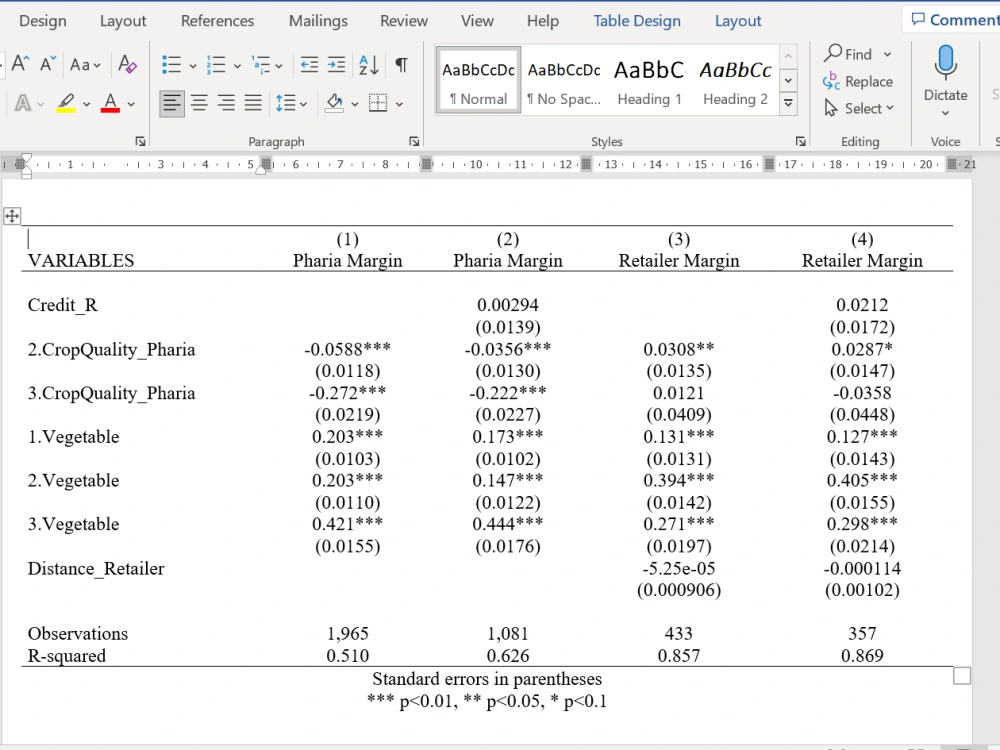Switch to Mailings tab

point(318,21)
